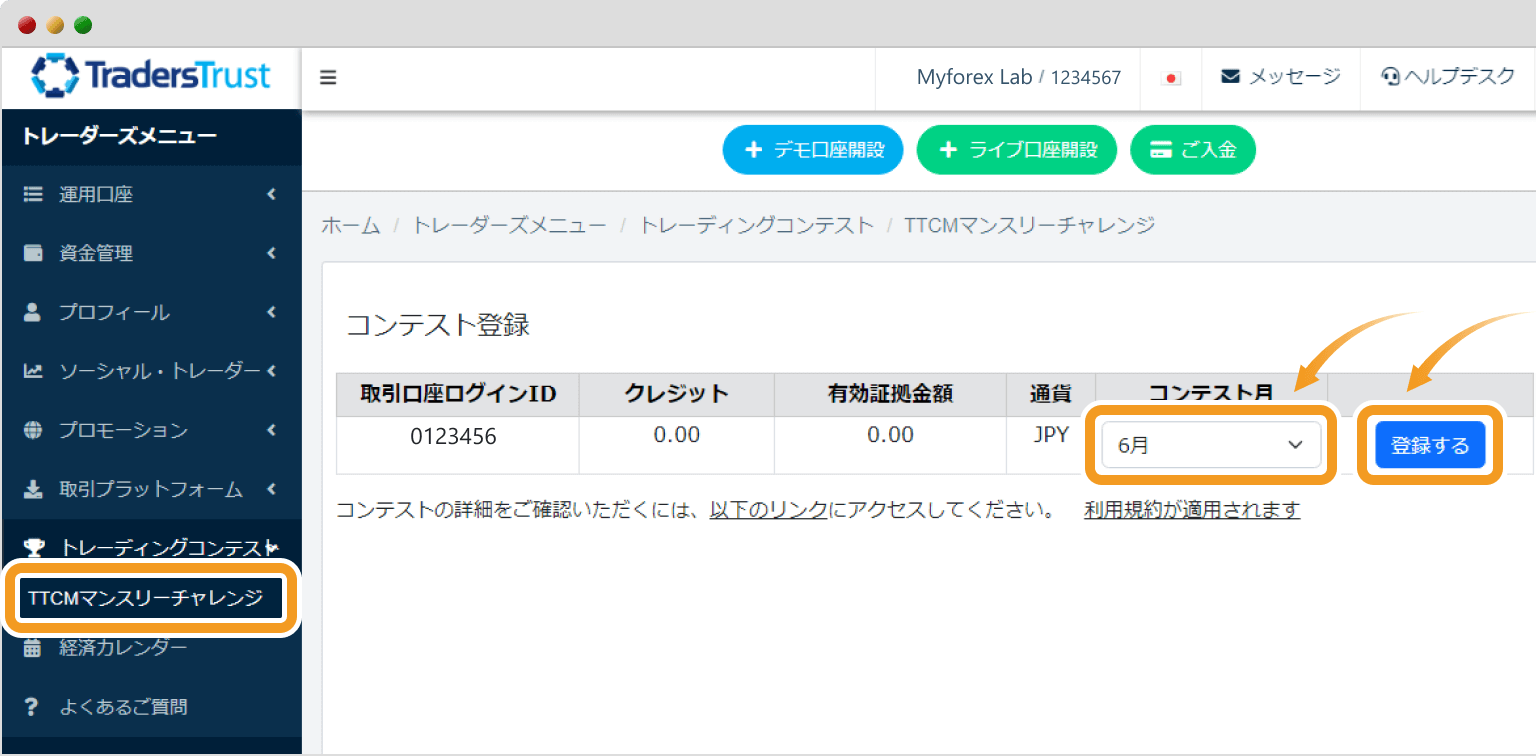The height and width of the screenshot is (756, 1536).
Task: Click the envelope message icon
Action: [1231, 77]
